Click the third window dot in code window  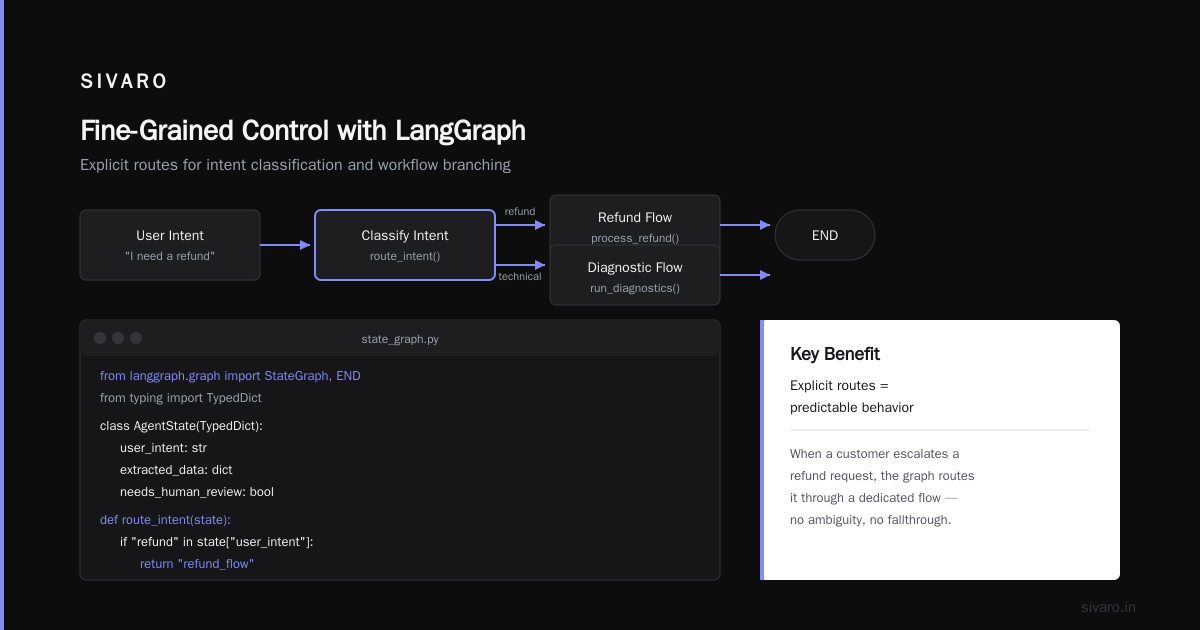(136, 338)
